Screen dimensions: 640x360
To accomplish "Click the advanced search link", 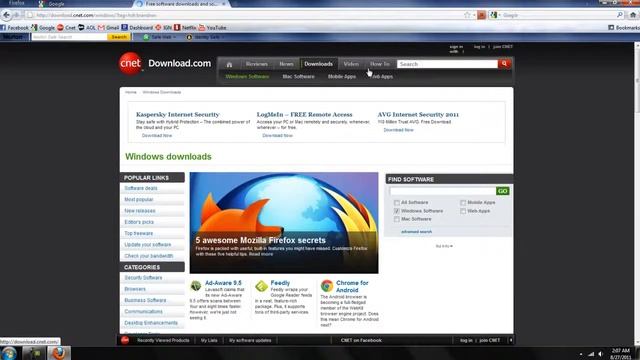I will (416, 232).
